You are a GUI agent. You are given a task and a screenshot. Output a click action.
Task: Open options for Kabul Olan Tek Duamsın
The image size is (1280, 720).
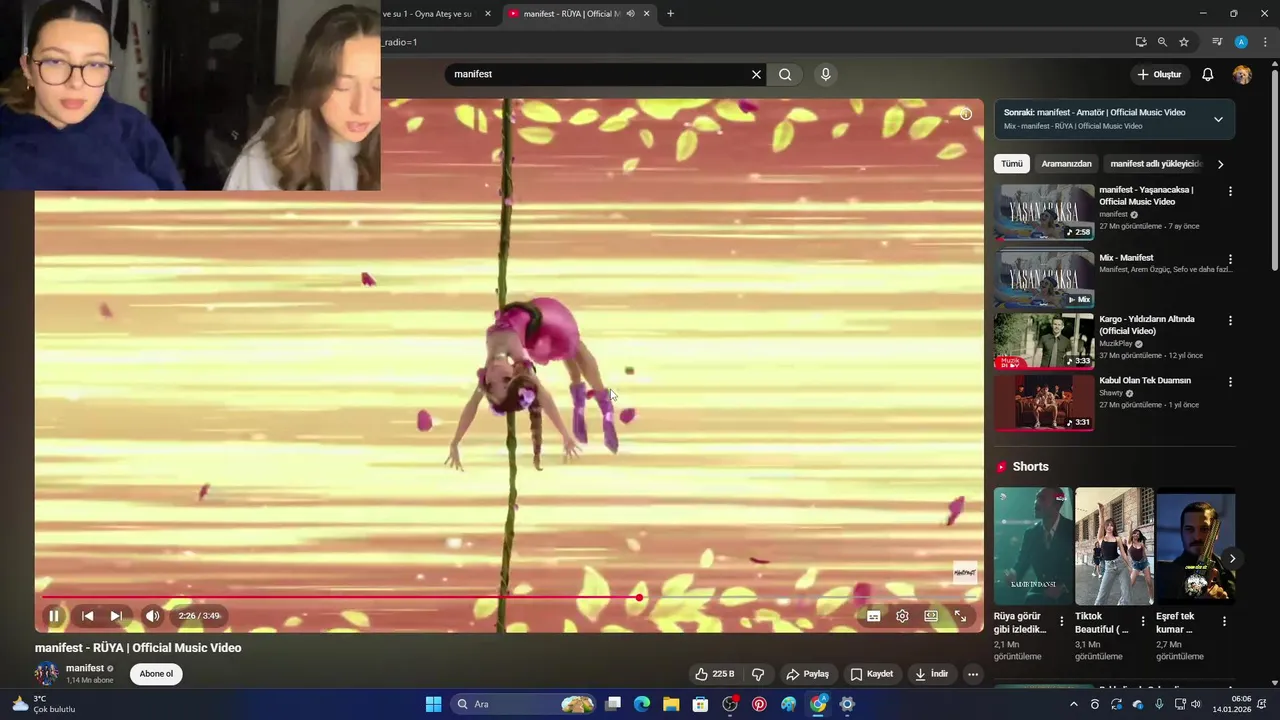(1230, 382)
